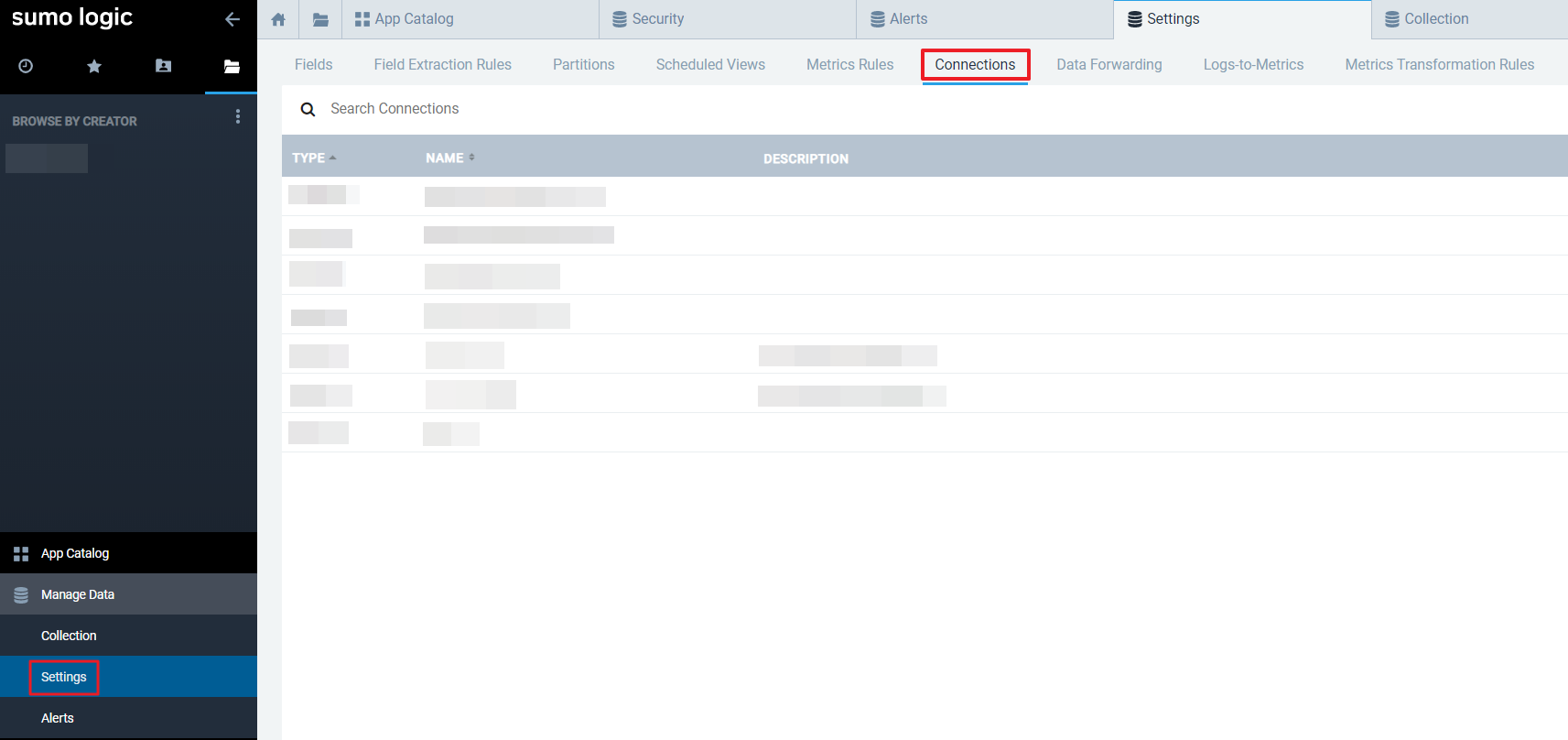The image size is (1568, 740).
Task: Go to Field Extraction Rules tab
Action: coord(442,65)
